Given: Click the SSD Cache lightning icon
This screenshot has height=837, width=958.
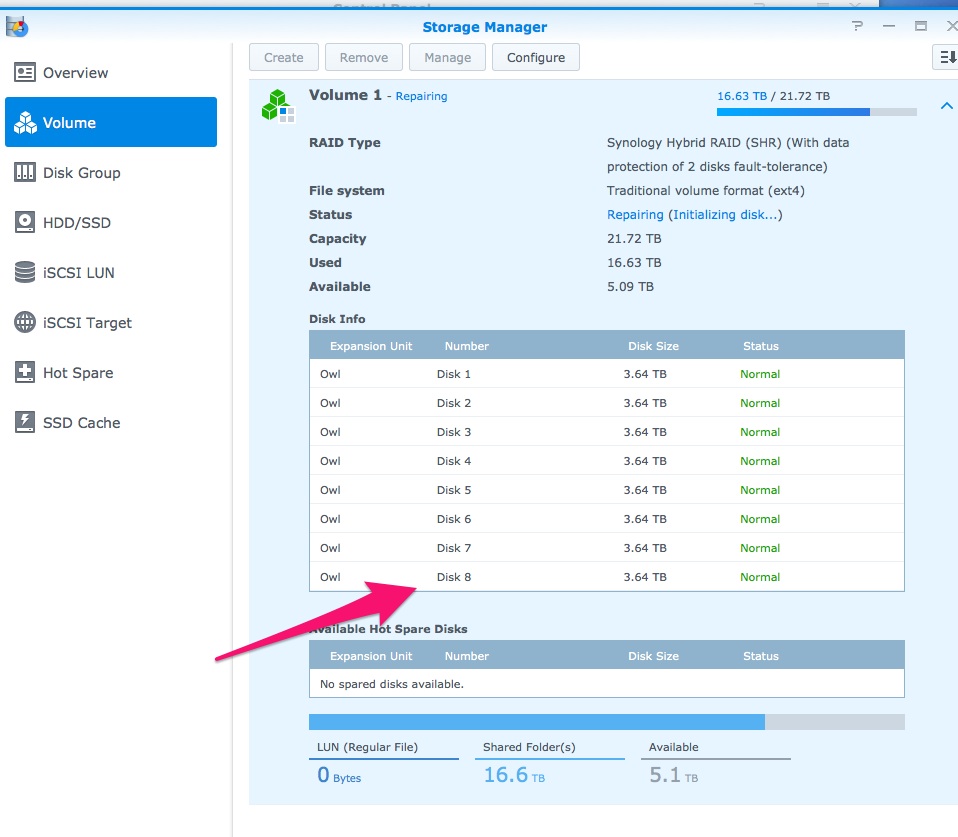Looking at the screenshot, I should (x=24, y=422).
